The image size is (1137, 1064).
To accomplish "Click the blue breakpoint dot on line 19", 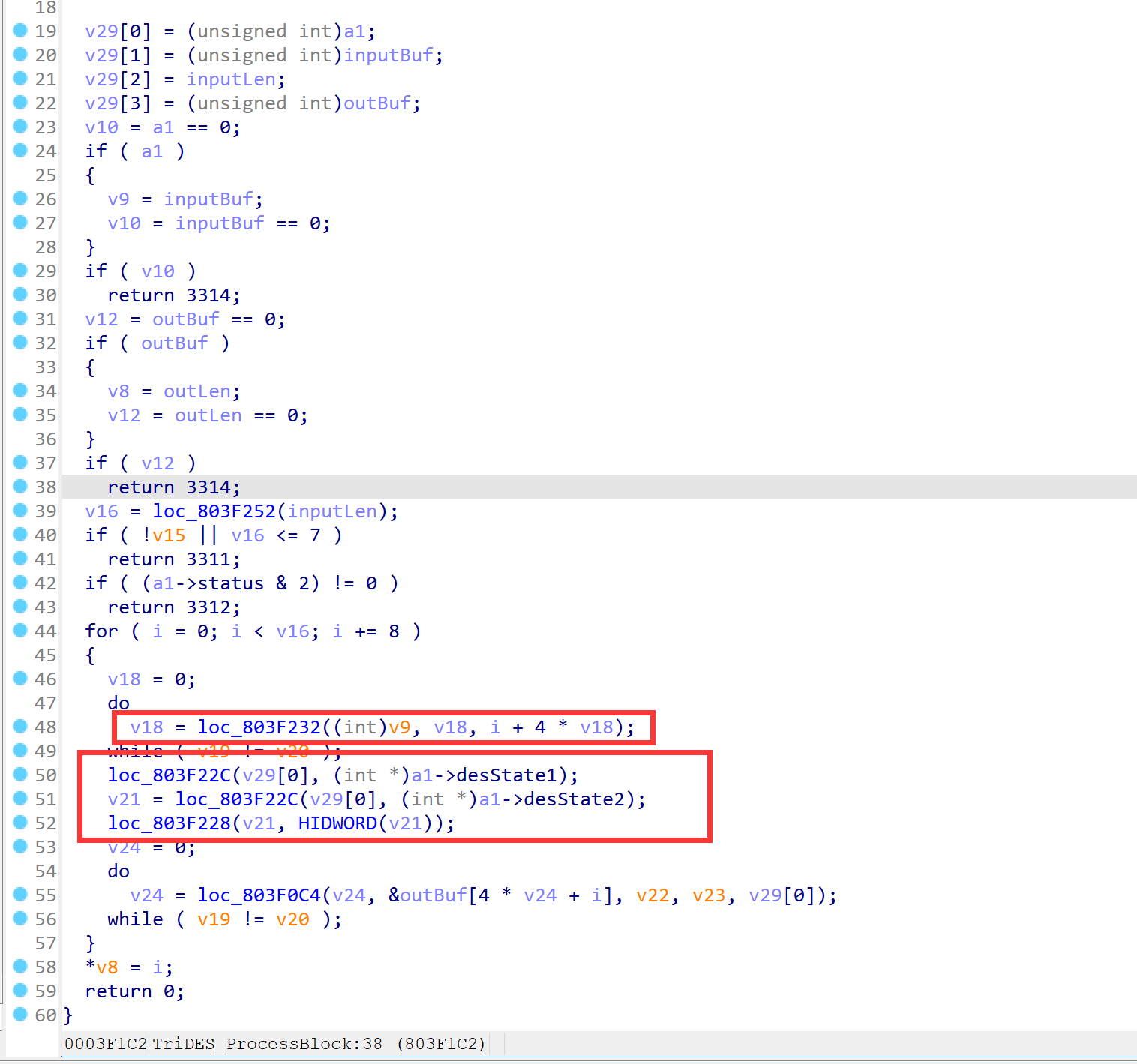I will point(20,31).
